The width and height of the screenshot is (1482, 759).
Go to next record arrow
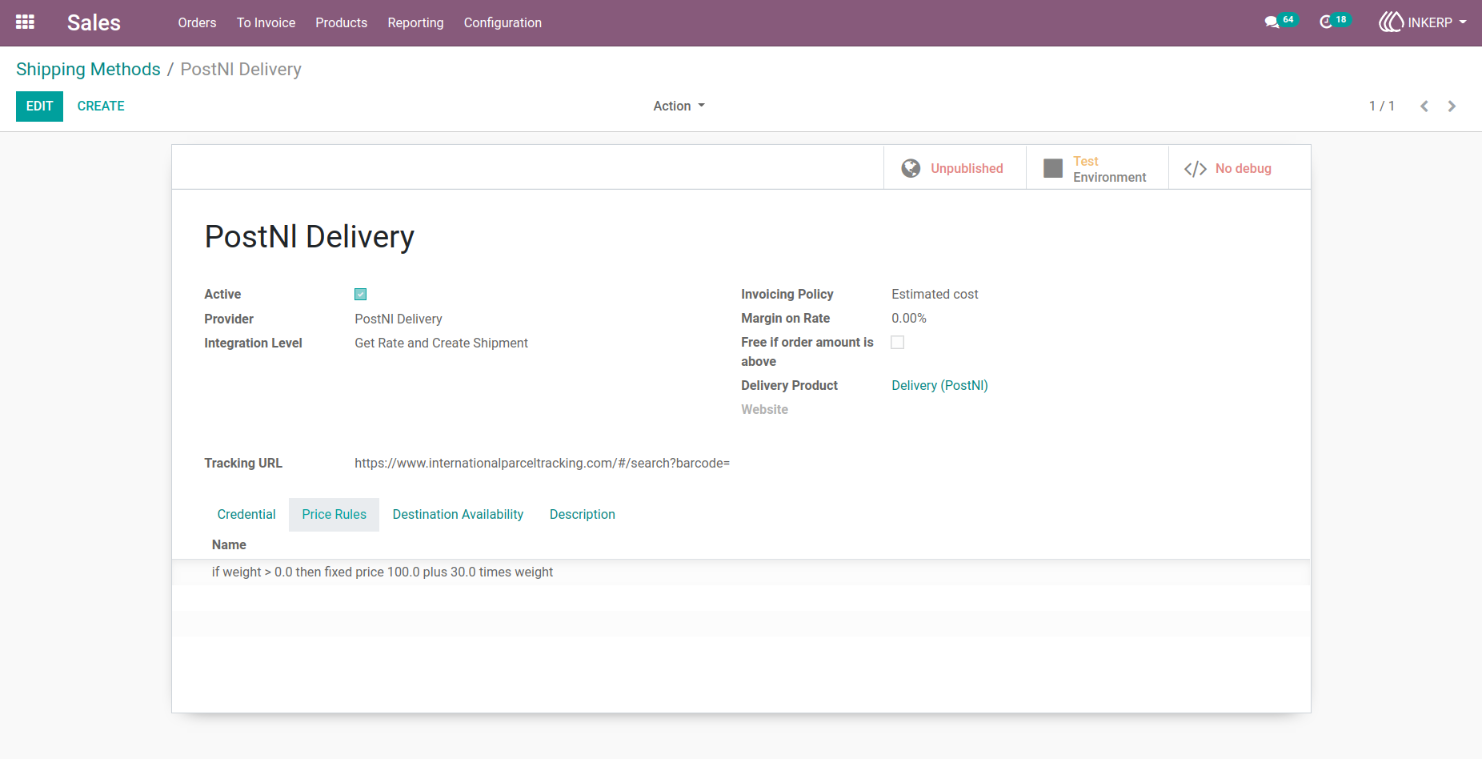[1452, 106]
